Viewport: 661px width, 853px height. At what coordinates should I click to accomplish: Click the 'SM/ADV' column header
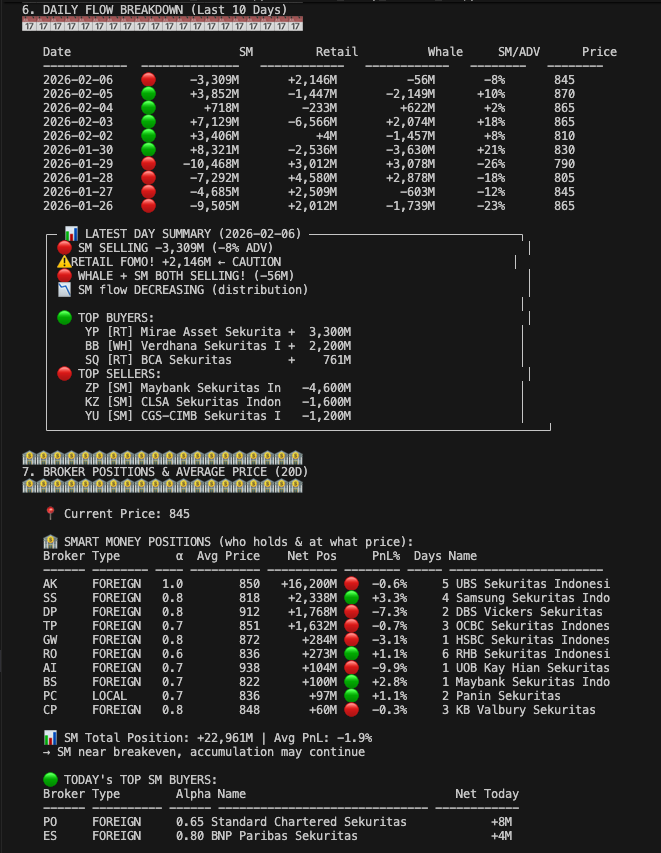(x=519, y=52)
